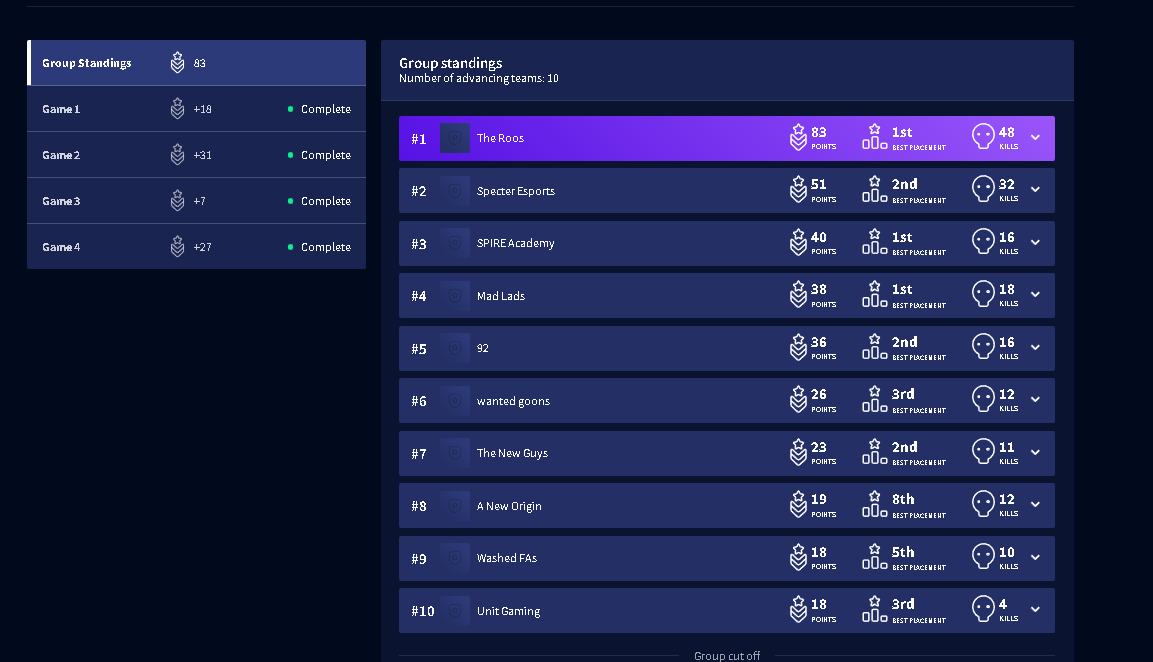Expand the 92 team row chevron
1153x662 pixels.
[x=1035, y=348]
